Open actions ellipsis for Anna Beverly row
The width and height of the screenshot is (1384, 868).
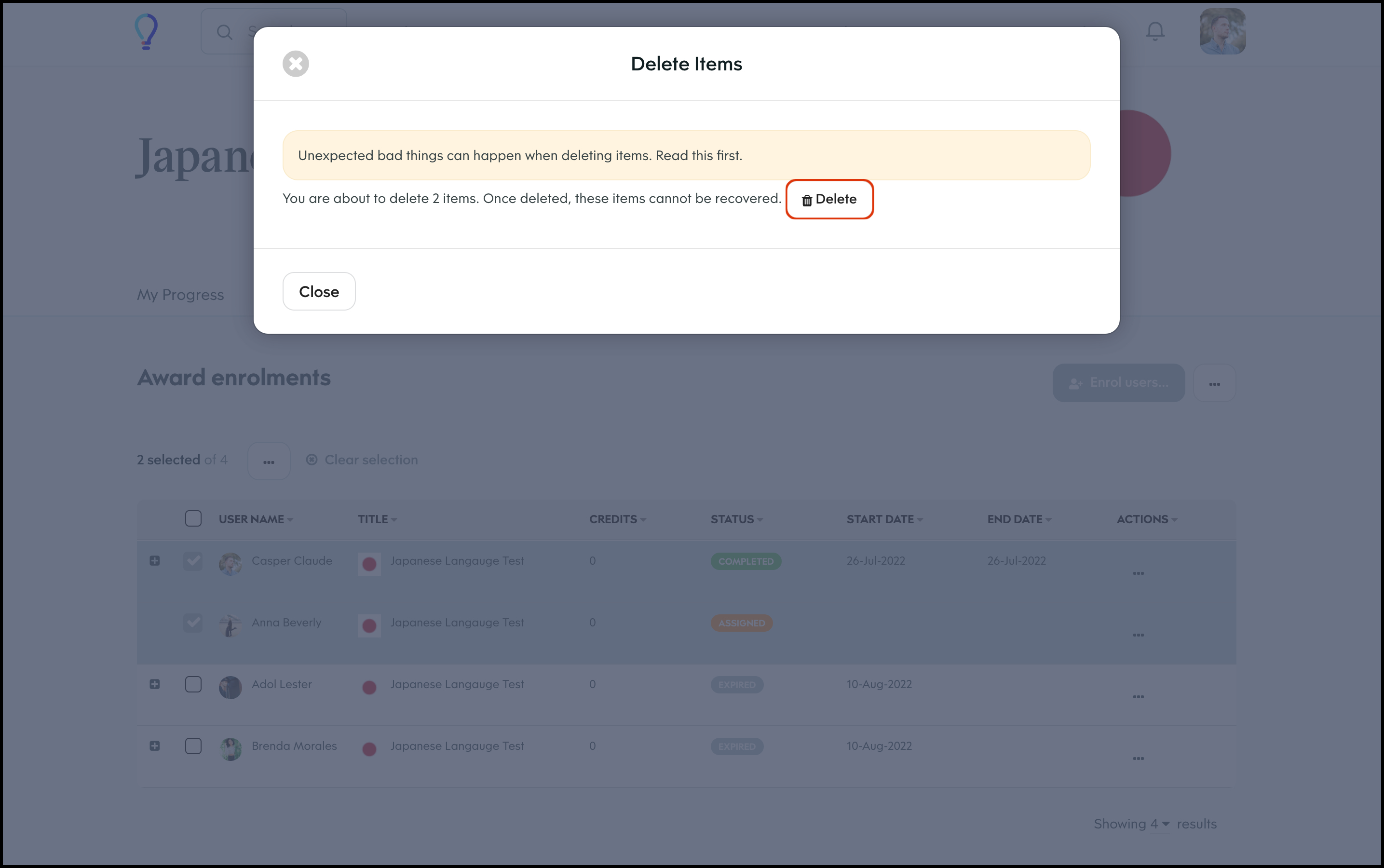pyautogui.click(x=1139, y=635)
